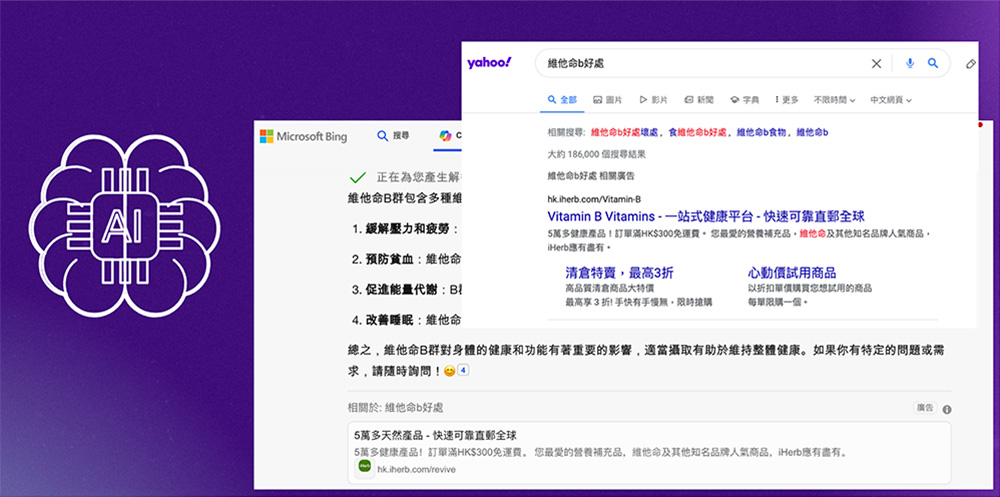Start Yahoo voice search with microphone
This screenshot has width=1000, height=497.
(x=910, y=63)
